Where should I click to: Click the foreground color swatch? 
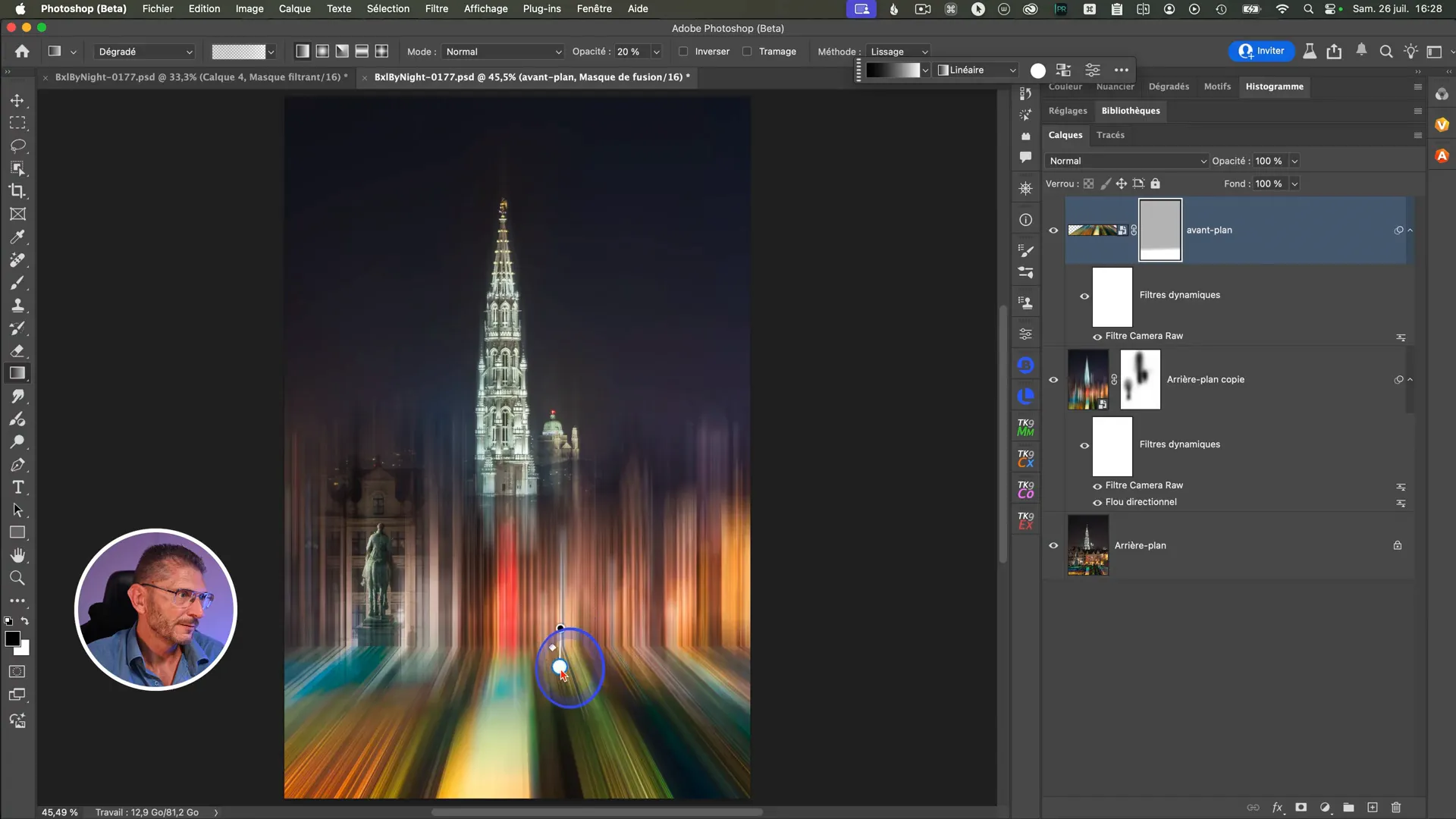click(12, 639)
